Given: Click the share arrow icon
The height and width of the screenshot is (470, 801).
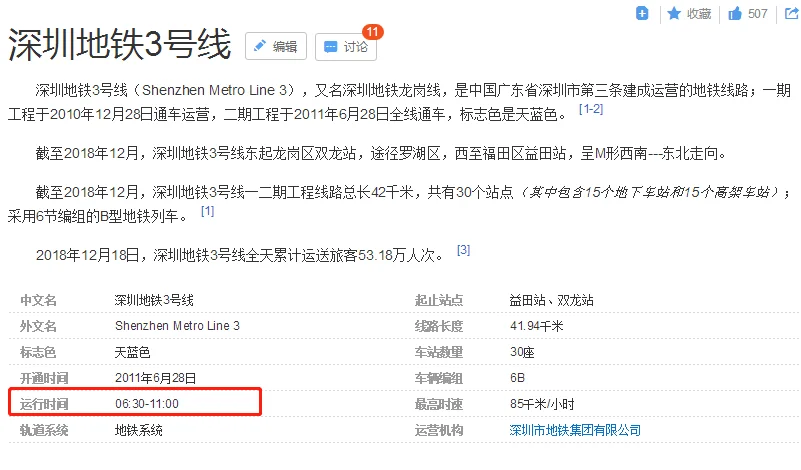Looking at the screenshot, I should (x=791, y=13).
